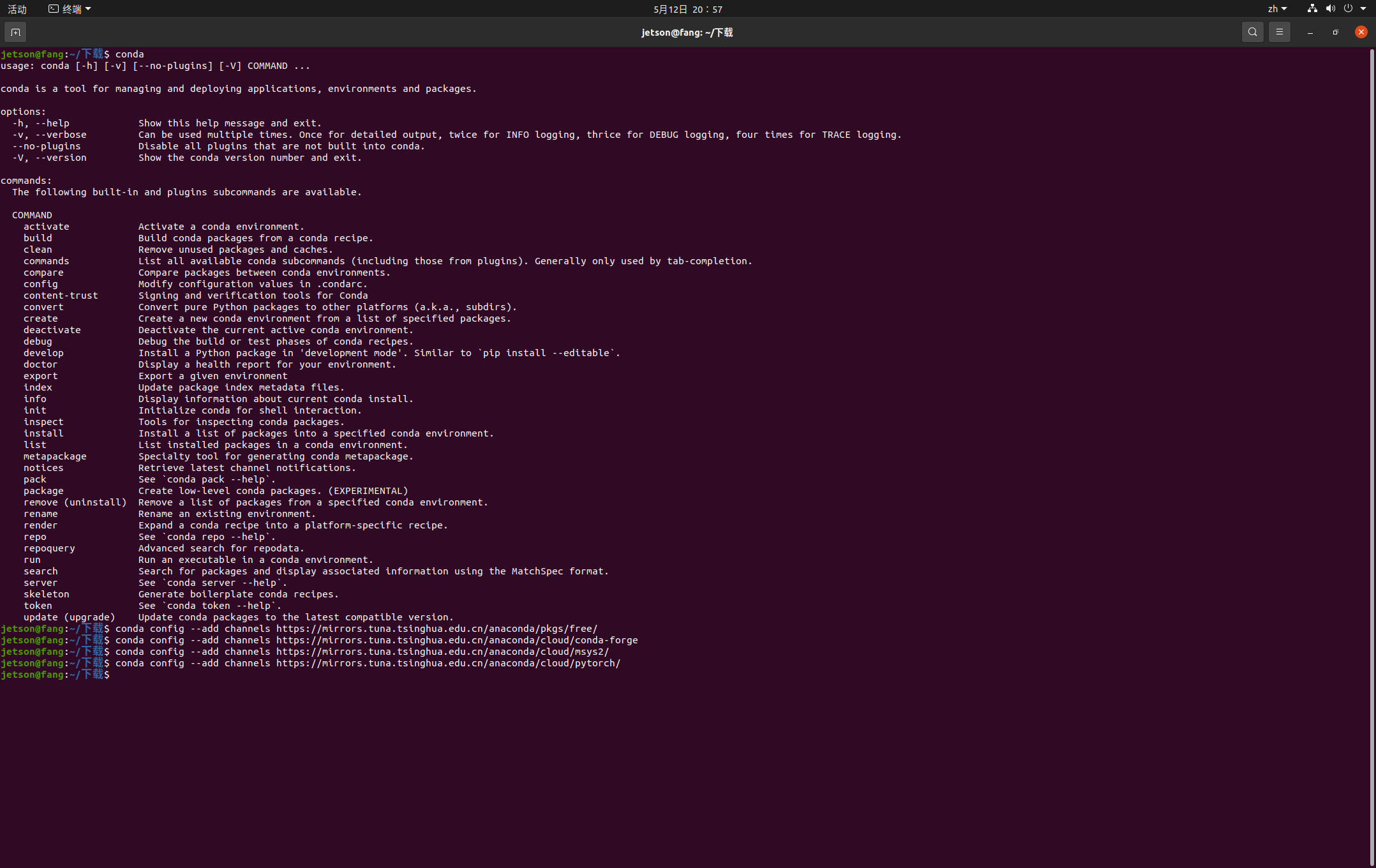This screenshot has width=1376, height=868.
Task: Close the terminal window
Action: (1361, 32)
